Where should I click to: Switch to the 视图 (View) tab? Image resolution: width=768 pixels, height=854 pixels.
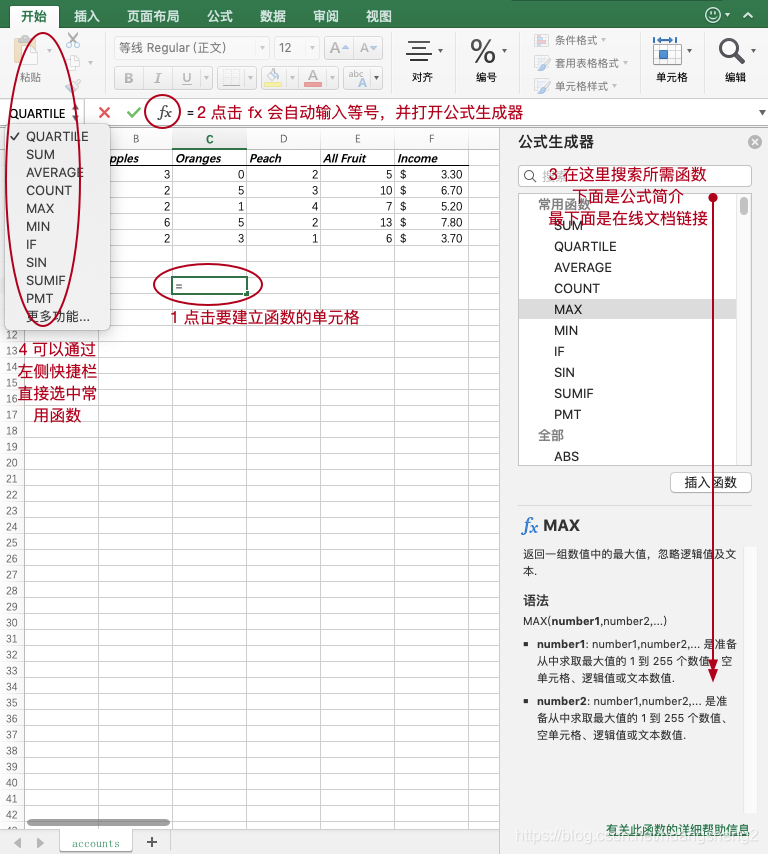(x=379, y=16)
